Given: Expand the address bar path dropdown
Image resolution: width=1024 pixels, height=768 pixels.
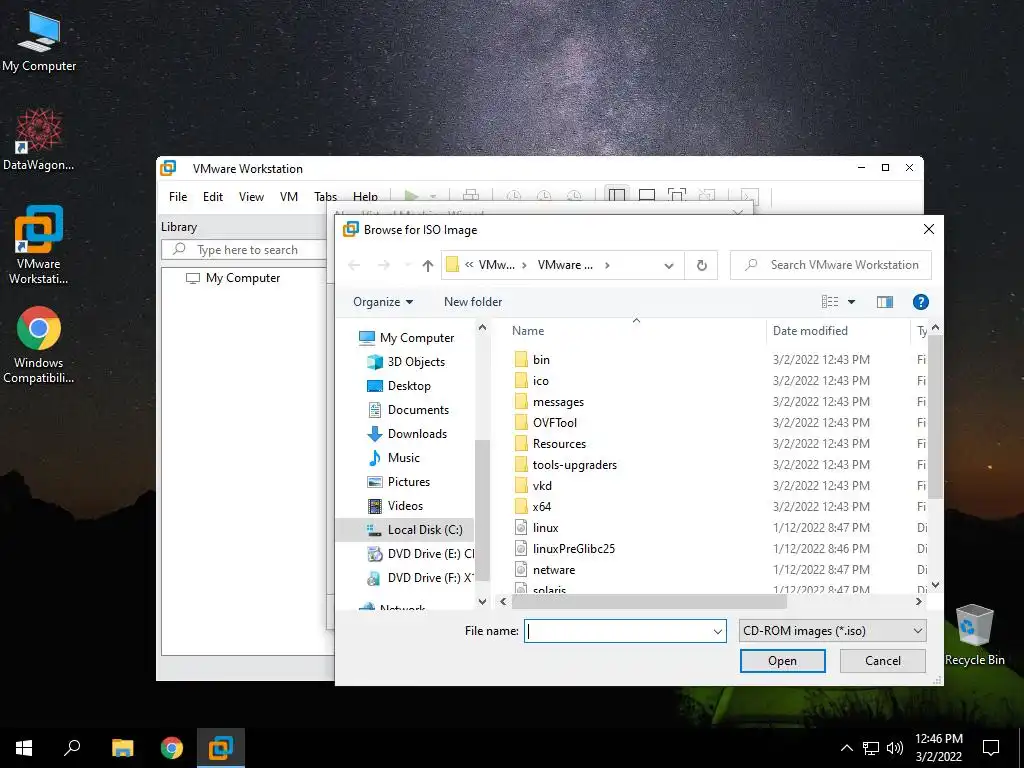Looking at the screenshot, I should 669,265.
